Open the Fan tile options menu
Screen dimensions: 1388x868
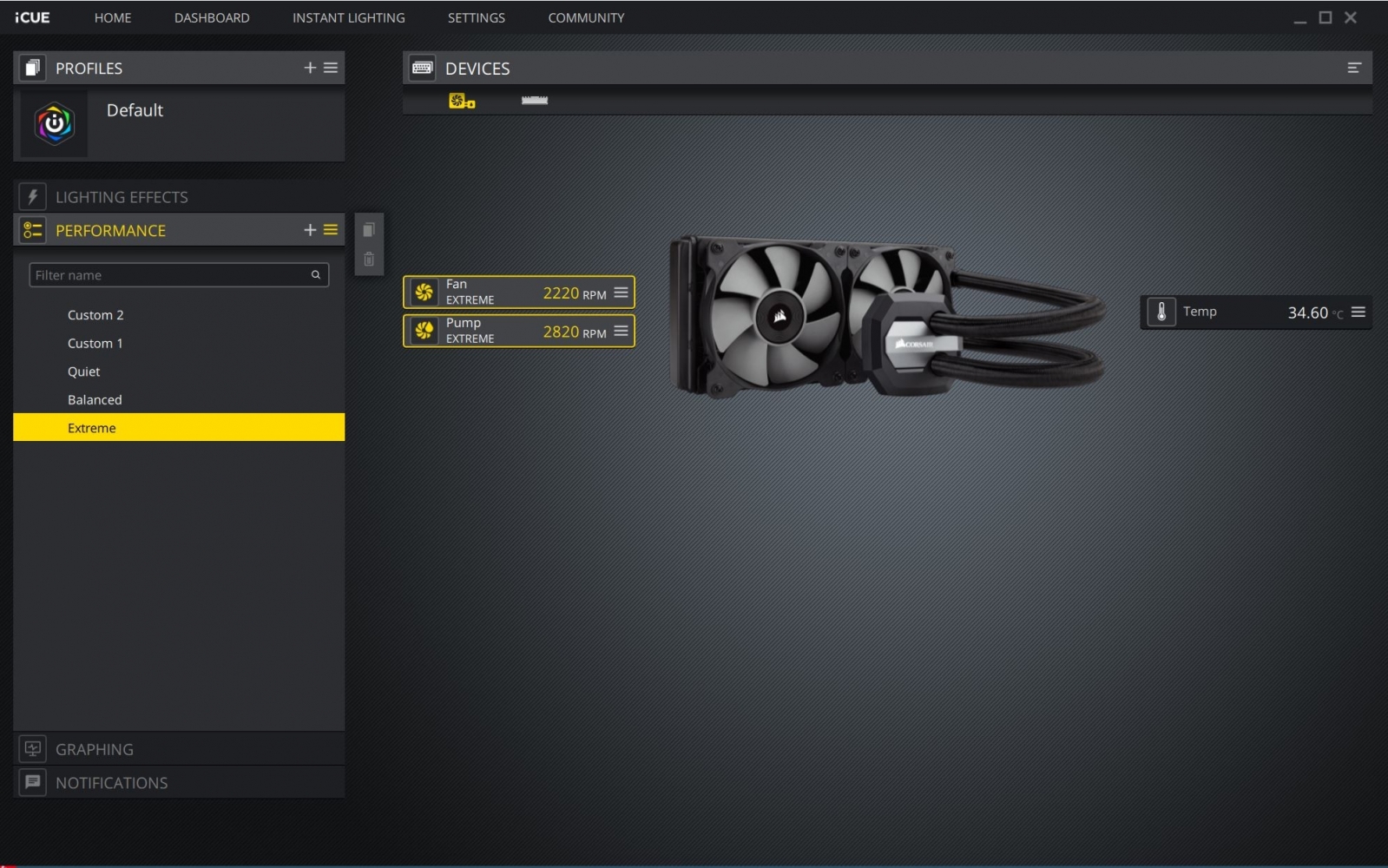point(621,293)
